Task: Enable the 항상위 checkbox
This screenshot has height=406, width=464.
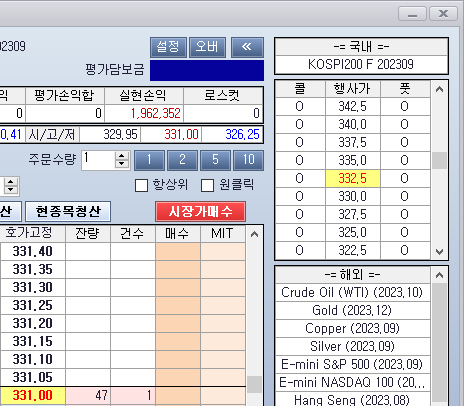Action: click(x=141, y=185)
